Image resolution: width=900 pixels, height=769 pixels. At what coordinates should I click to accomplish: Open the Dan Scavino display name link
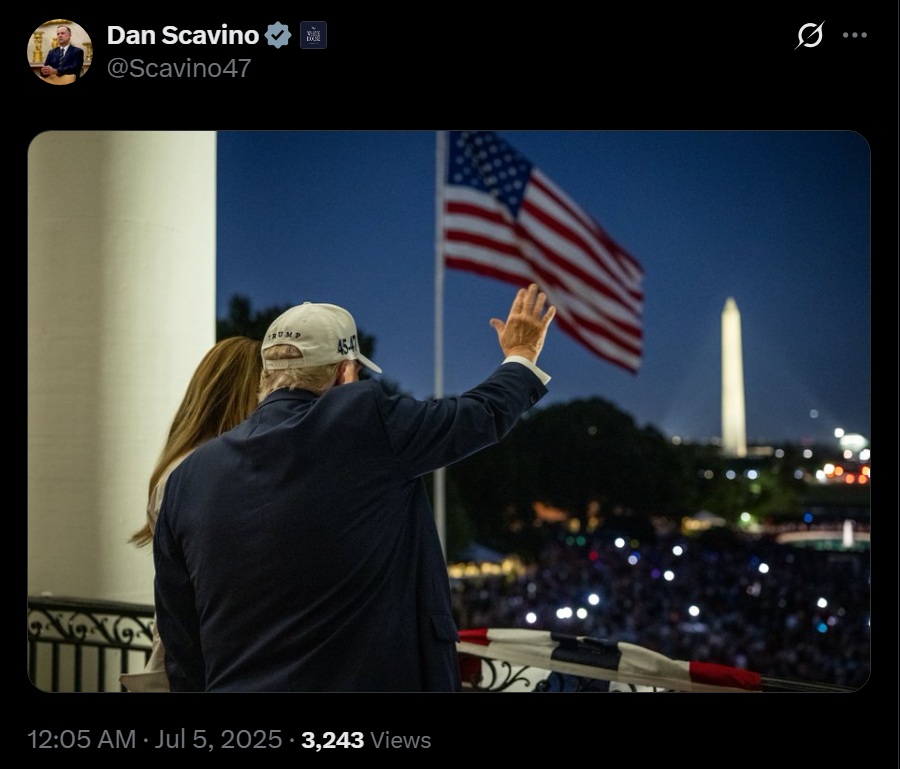point(183,35)
